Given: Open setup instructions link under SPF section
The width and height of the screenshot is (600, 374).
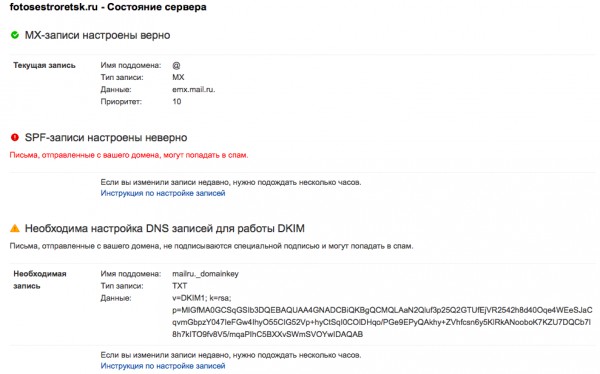Looking at the screenshot, I should click(163, 193).
